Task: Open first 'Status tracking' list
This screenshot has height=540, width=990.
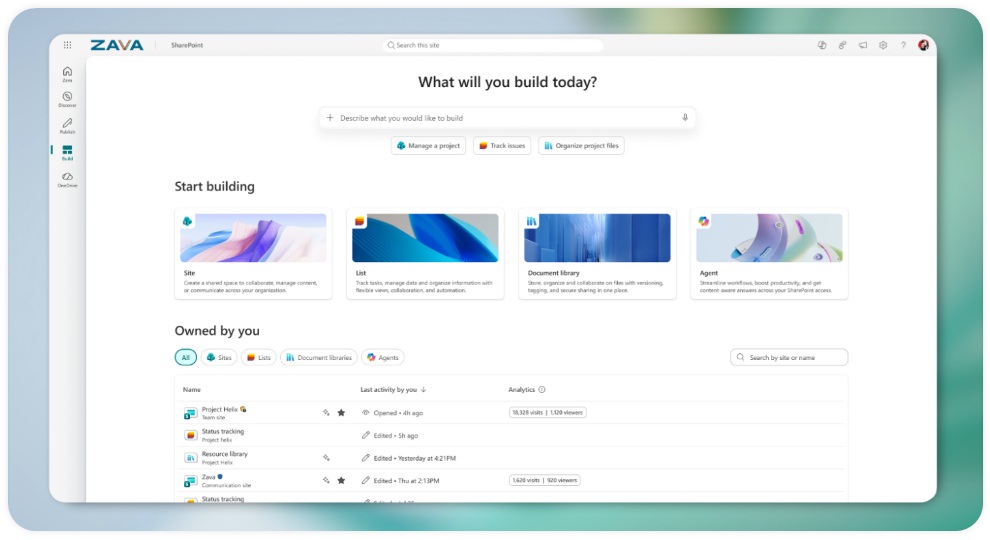Action: point(222,431)
